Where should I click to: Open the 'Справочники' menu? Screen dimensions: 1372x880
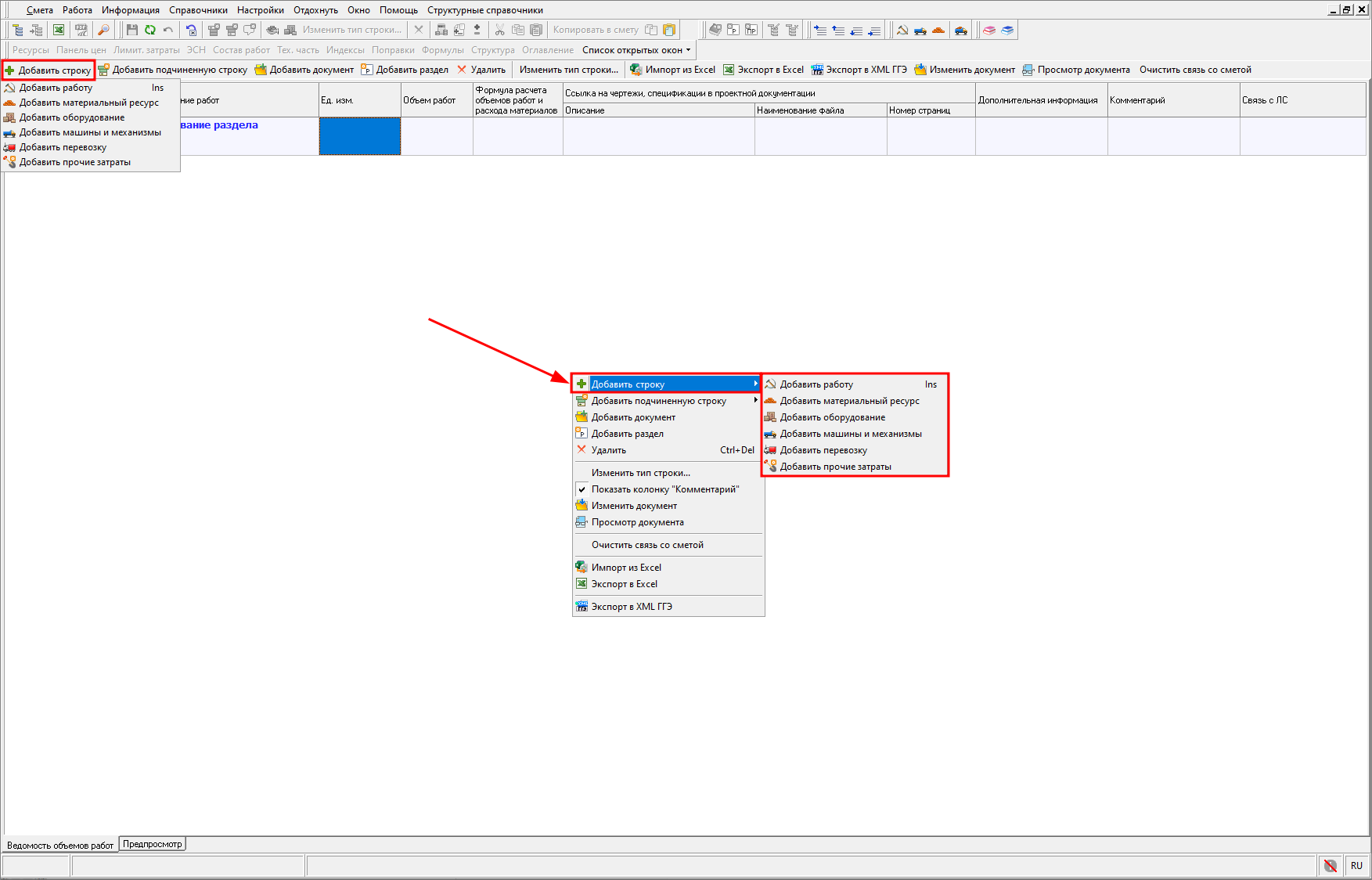[198, 10]
